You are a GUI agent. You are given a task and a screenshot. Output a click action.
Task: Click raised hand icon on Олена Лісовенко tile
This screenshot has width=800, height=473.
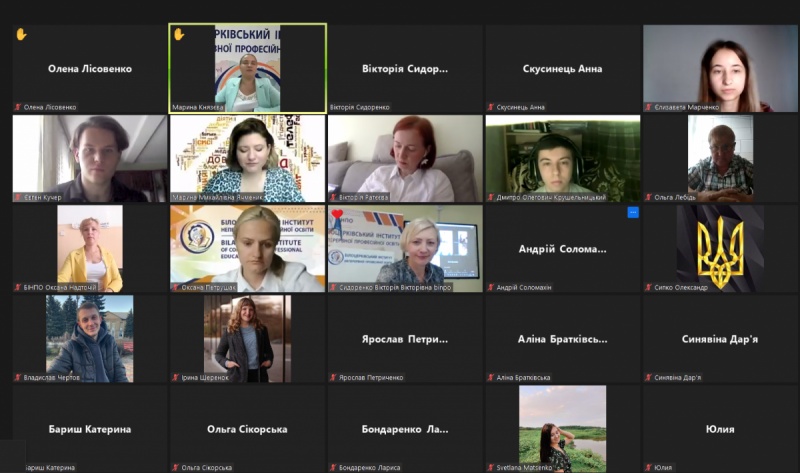[x=21, y=34]
